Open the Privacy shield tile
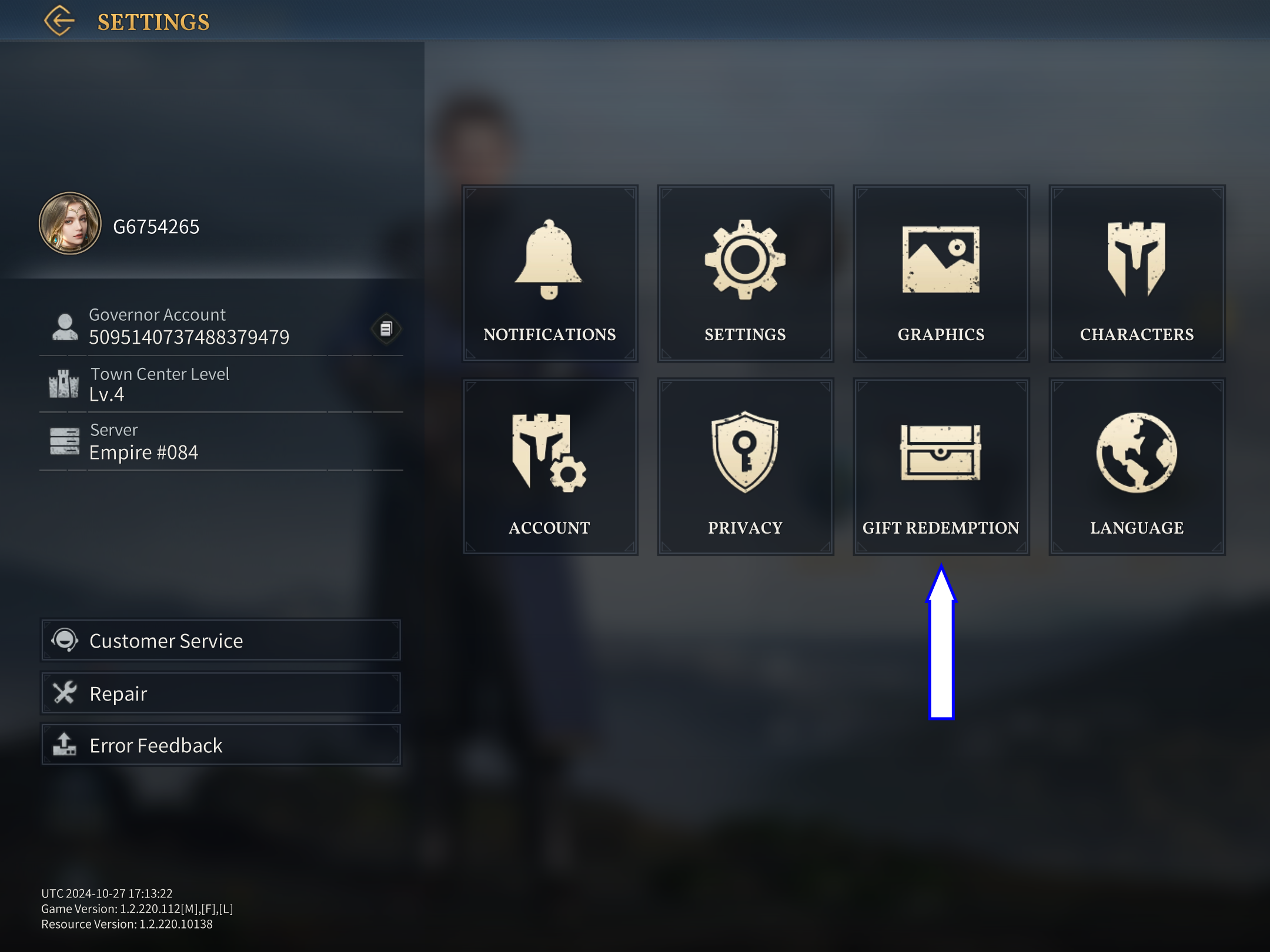 (x=745, y=467)
